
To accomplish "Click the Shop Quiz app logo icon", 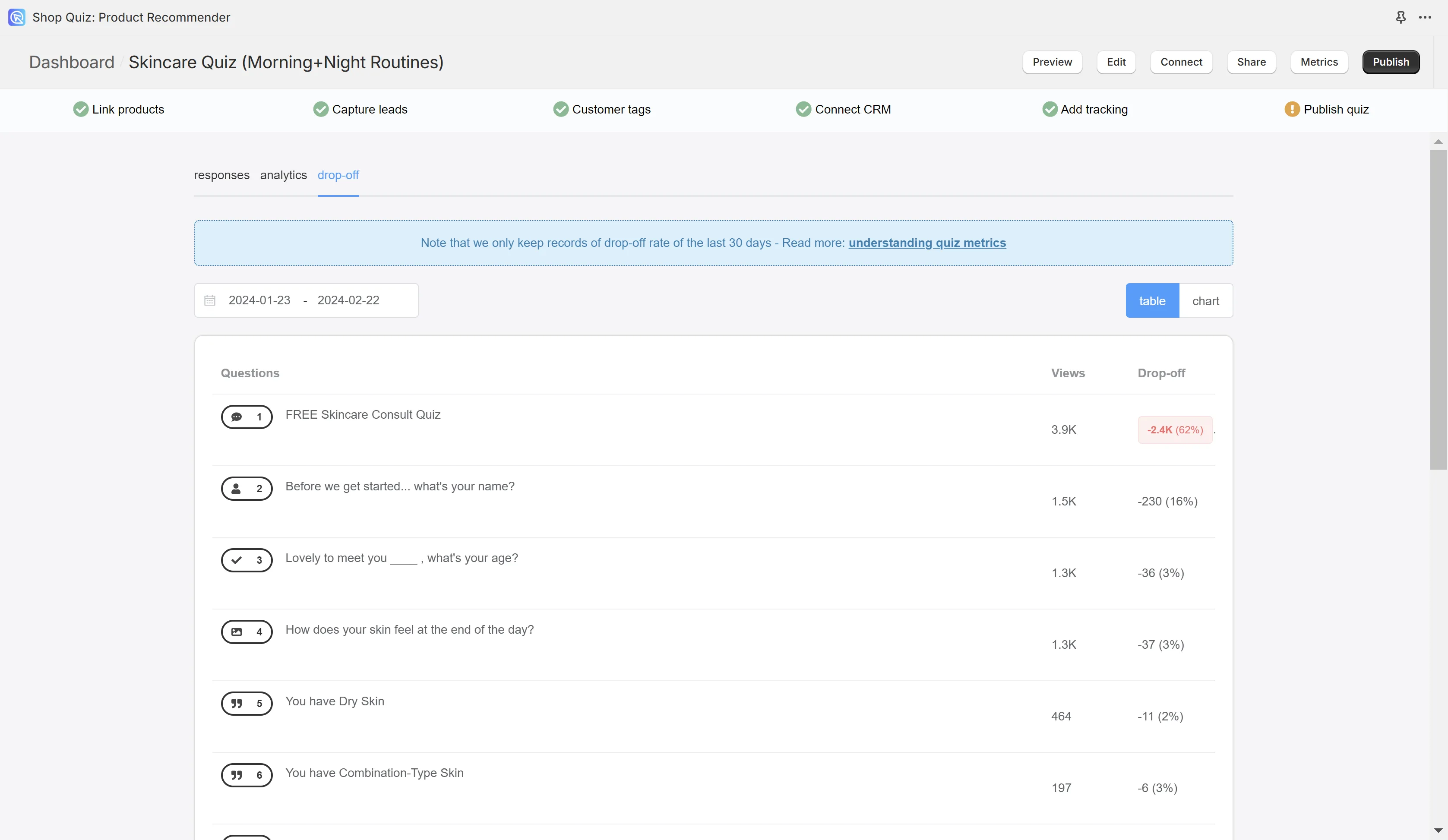I will [x=17, y=17].
